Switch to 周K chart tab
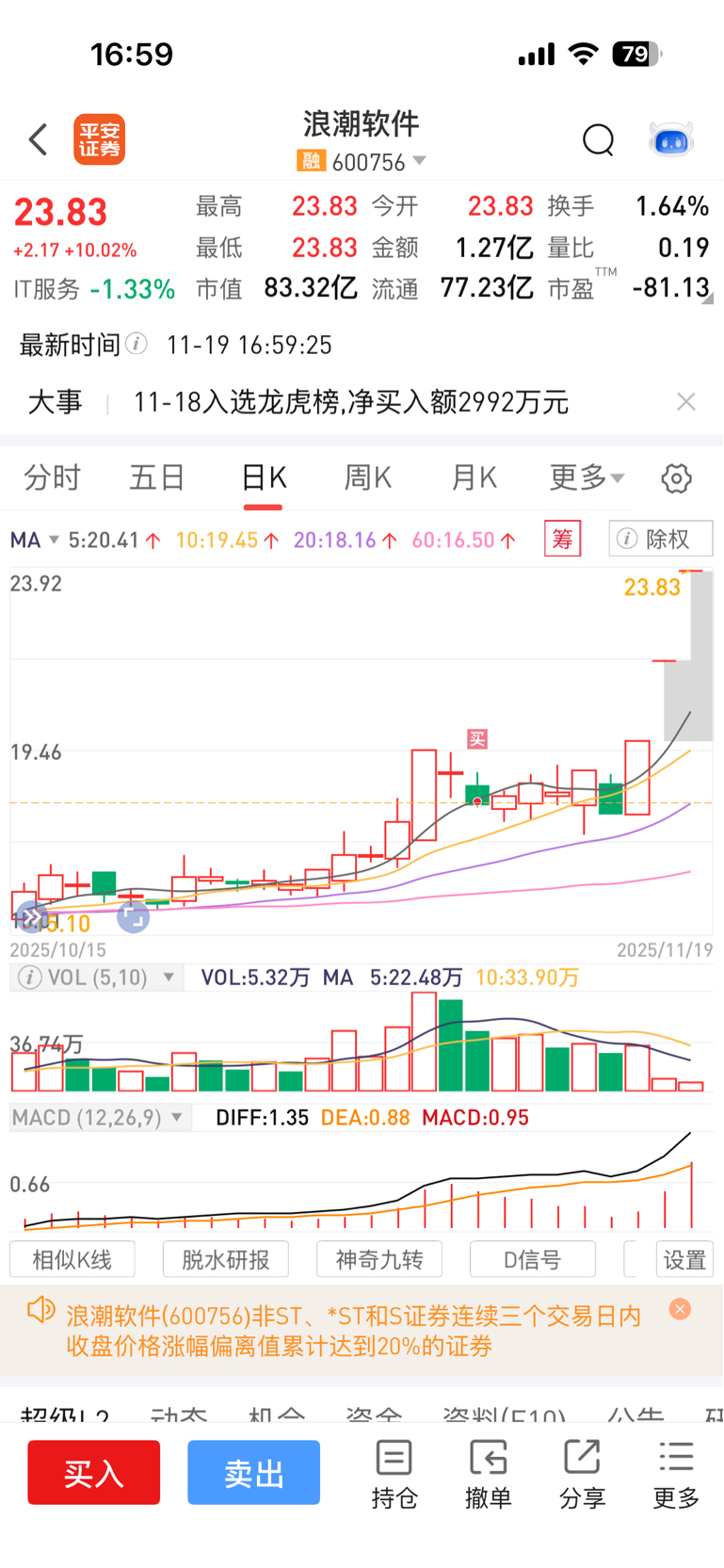The image size is (724, 1568). pyautogui.click(x=367, y=477)
